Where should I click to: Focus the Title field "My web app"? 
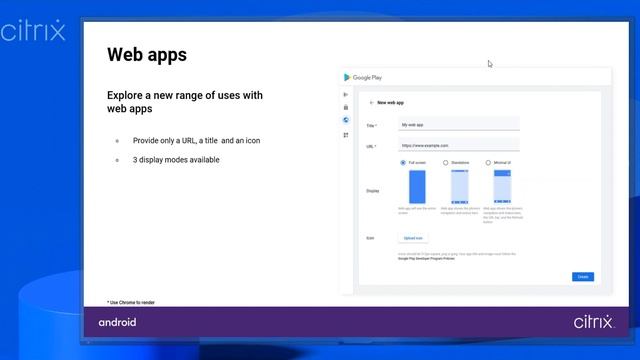point(459,124)
